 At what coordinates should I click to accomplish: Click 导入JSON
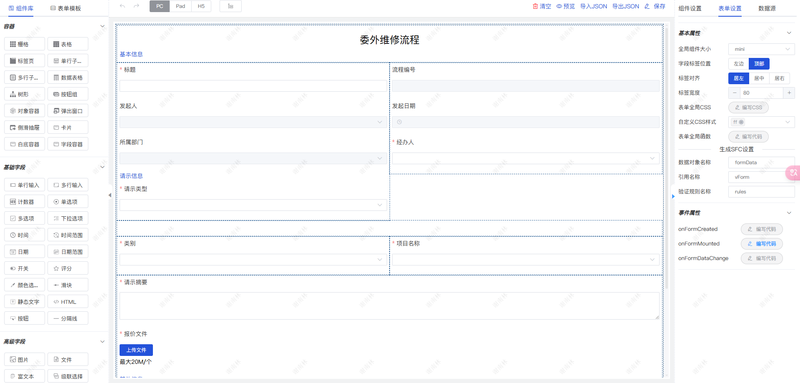pos(593,6)
